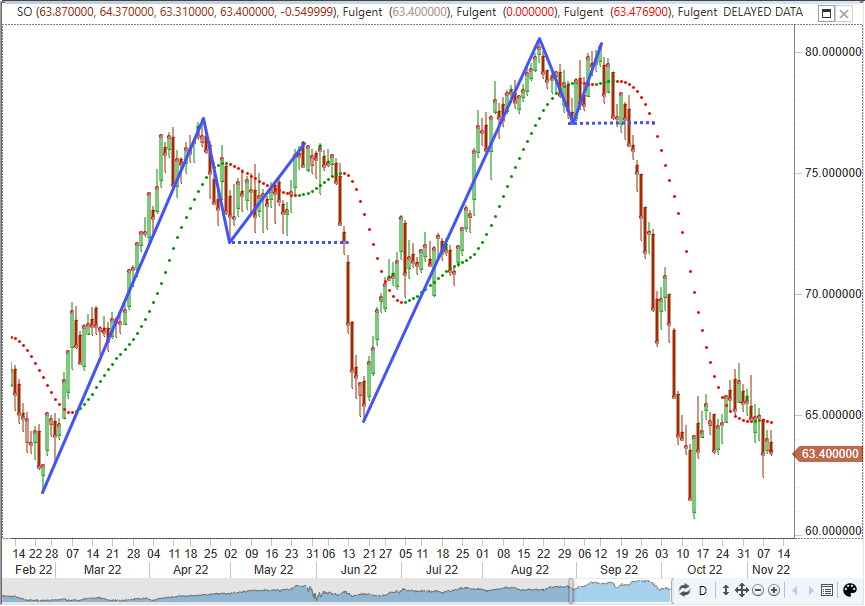Open the D daily interval selector
865x606 pixels.
coord(702,591)
